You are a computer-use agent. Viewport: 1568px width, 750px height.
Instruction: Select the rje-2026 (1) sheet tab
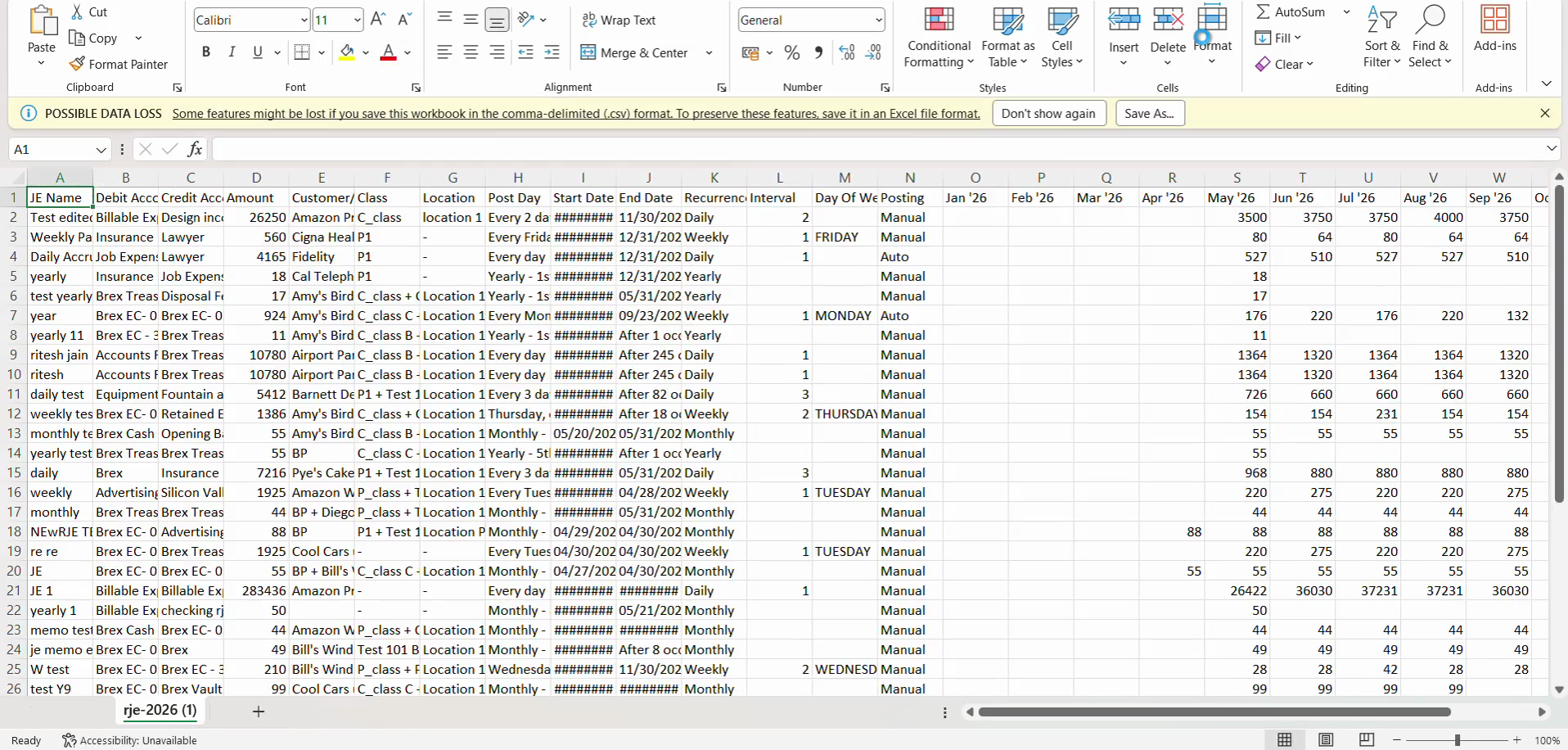[160, 711]
